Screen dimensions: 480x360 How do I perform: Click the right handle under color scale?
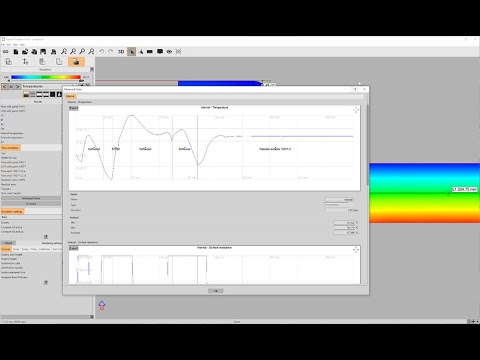pos(81,81)
